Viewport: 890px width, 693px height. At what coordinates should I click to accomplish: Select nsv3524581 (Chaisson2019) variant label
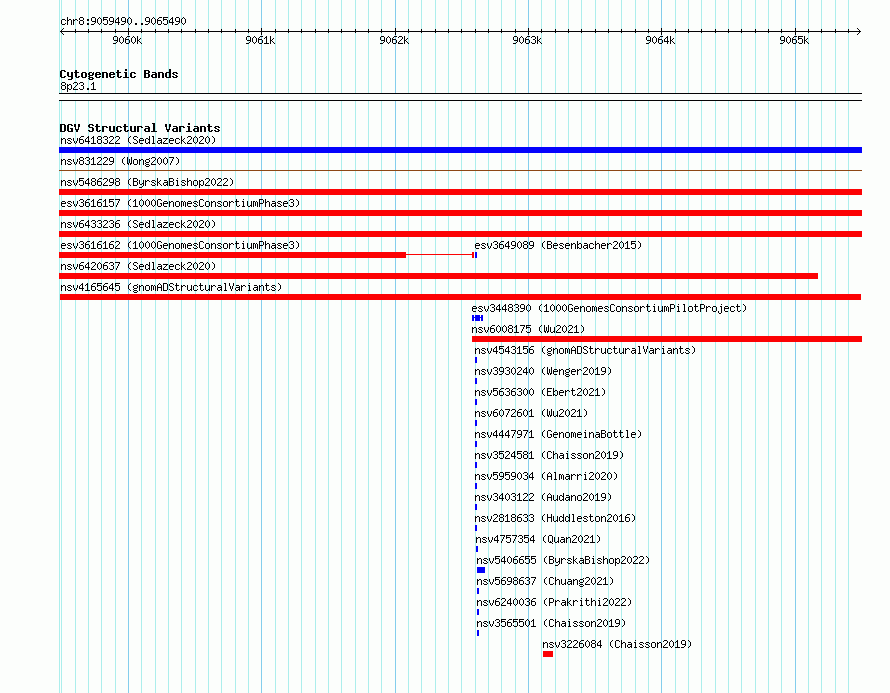click(549, 455)
